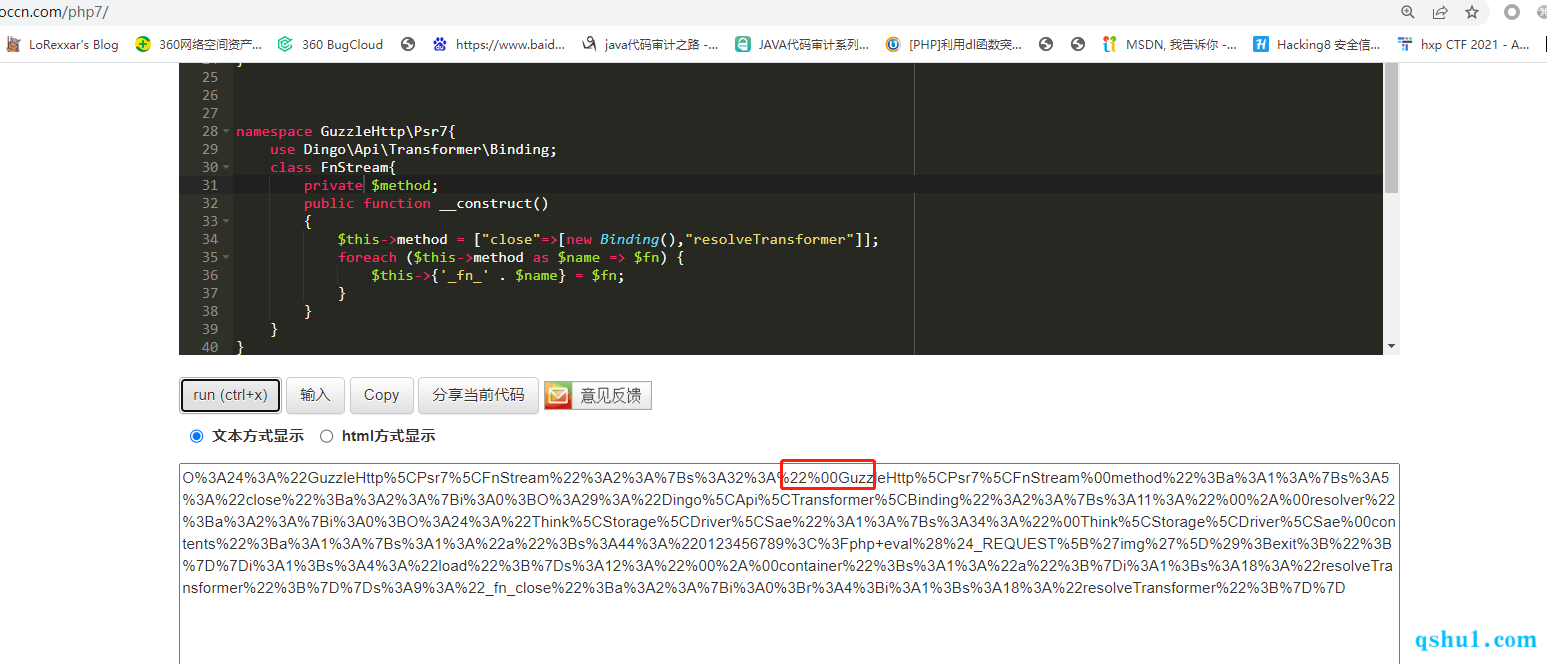Collapse foreach block fold arrow on line 35
Viewport: 1547px width, 664px height.
(x=226, y=257)
